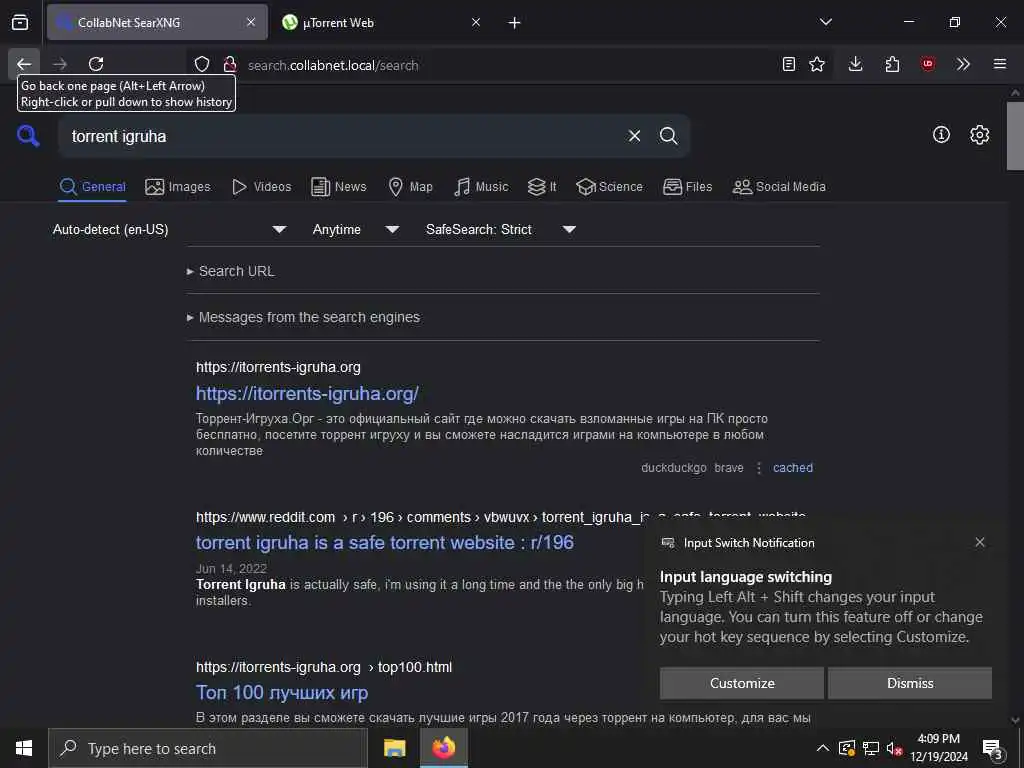Open SearXNG preferences gear

(980, 135)
